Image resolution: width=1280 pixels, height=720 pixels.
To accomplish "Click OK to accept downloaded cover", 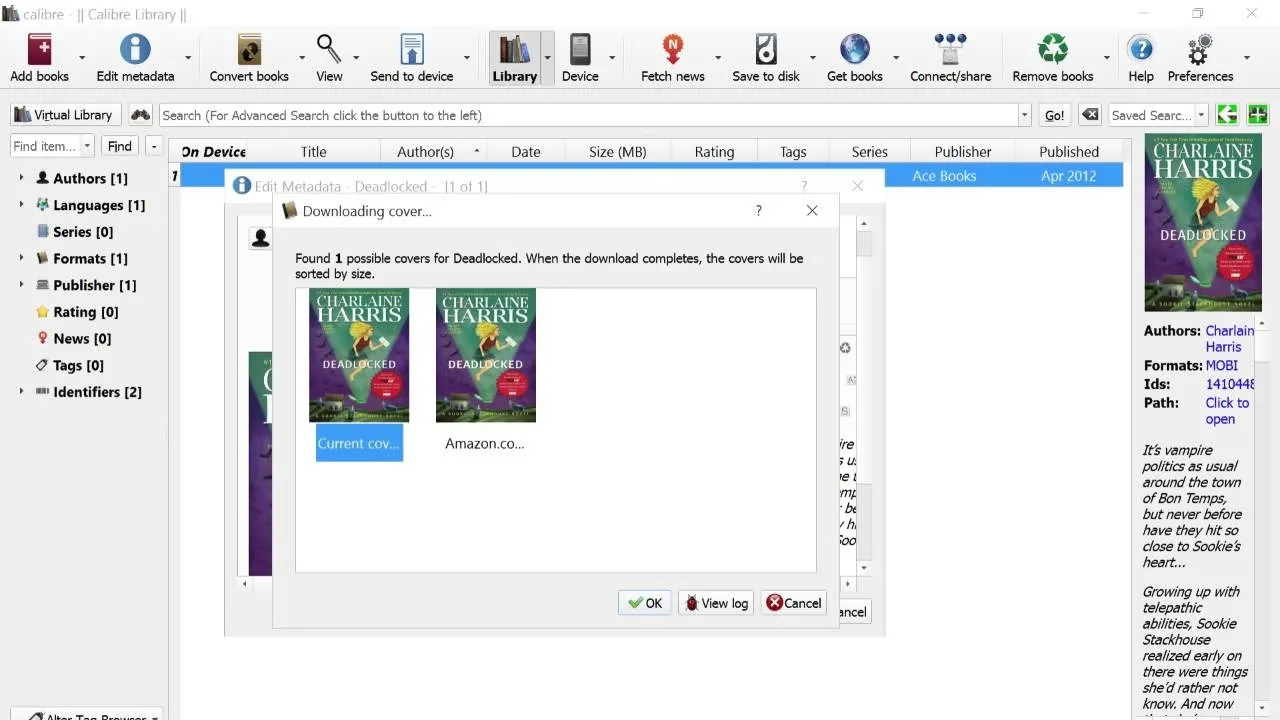I will [x=644, y=602].
